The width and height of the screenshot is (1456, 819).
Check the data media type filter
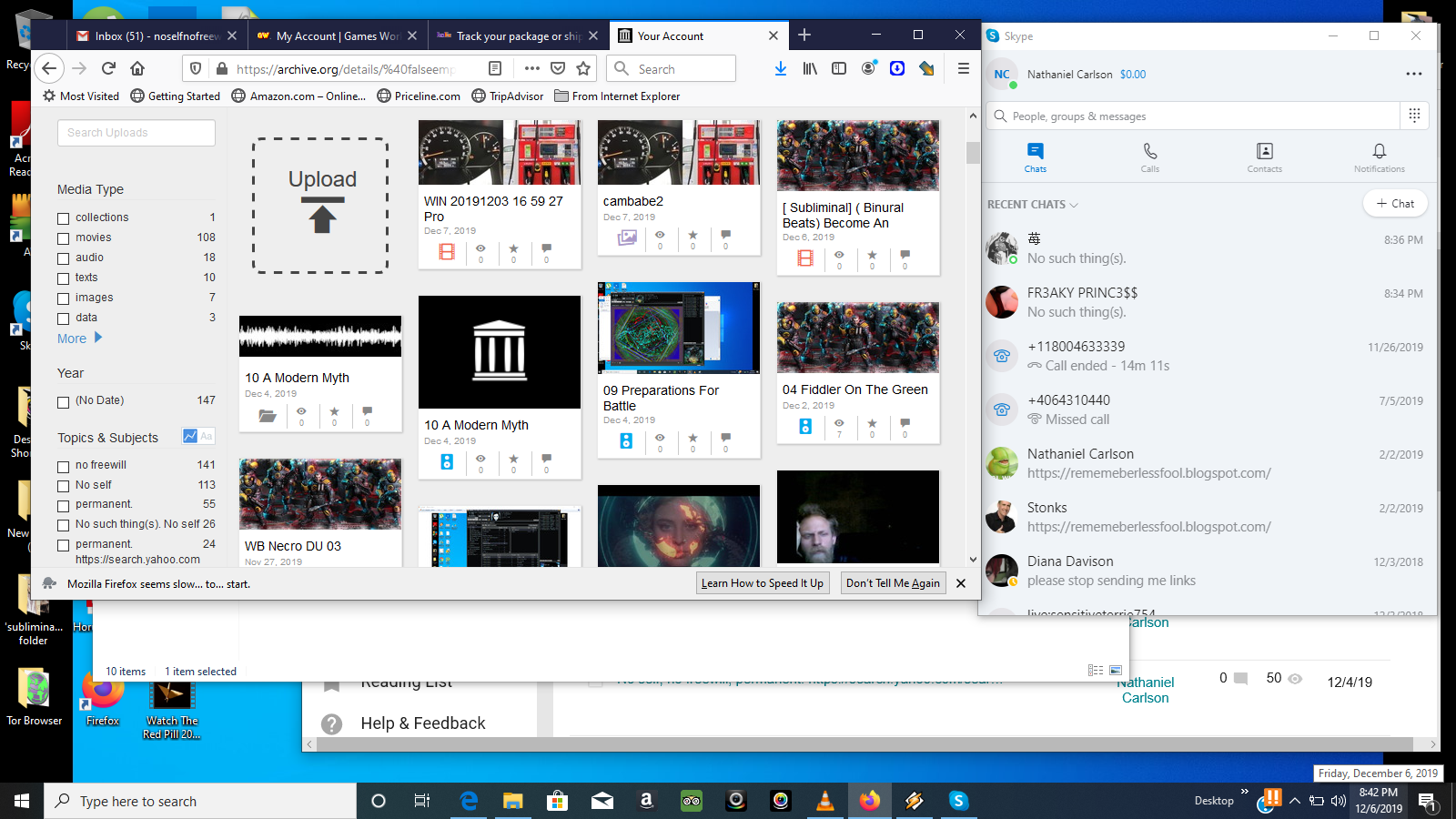click(x=64, y=318)
